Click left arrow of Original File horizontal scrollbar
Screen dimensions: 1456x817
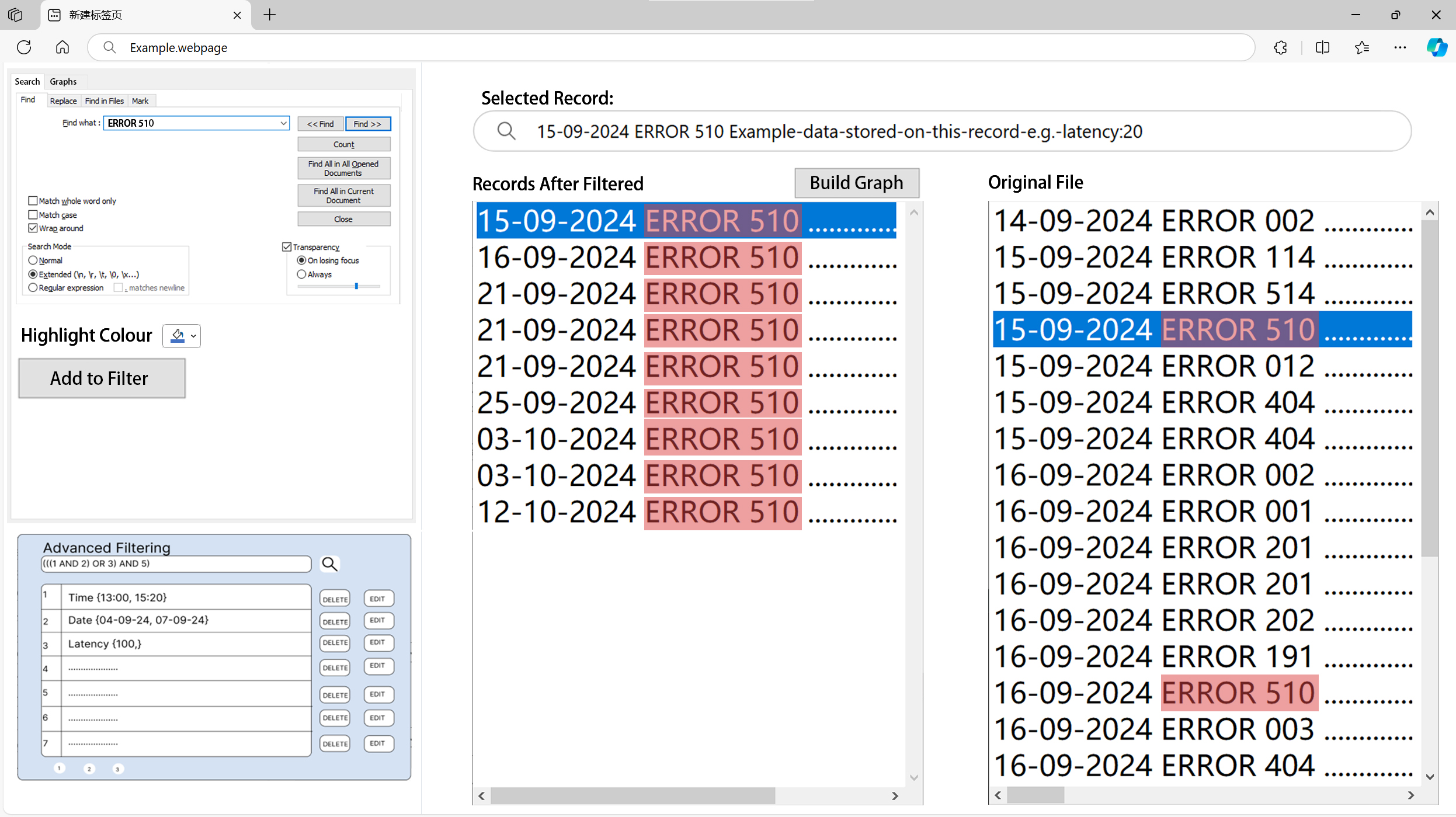[x=998, y=795]
